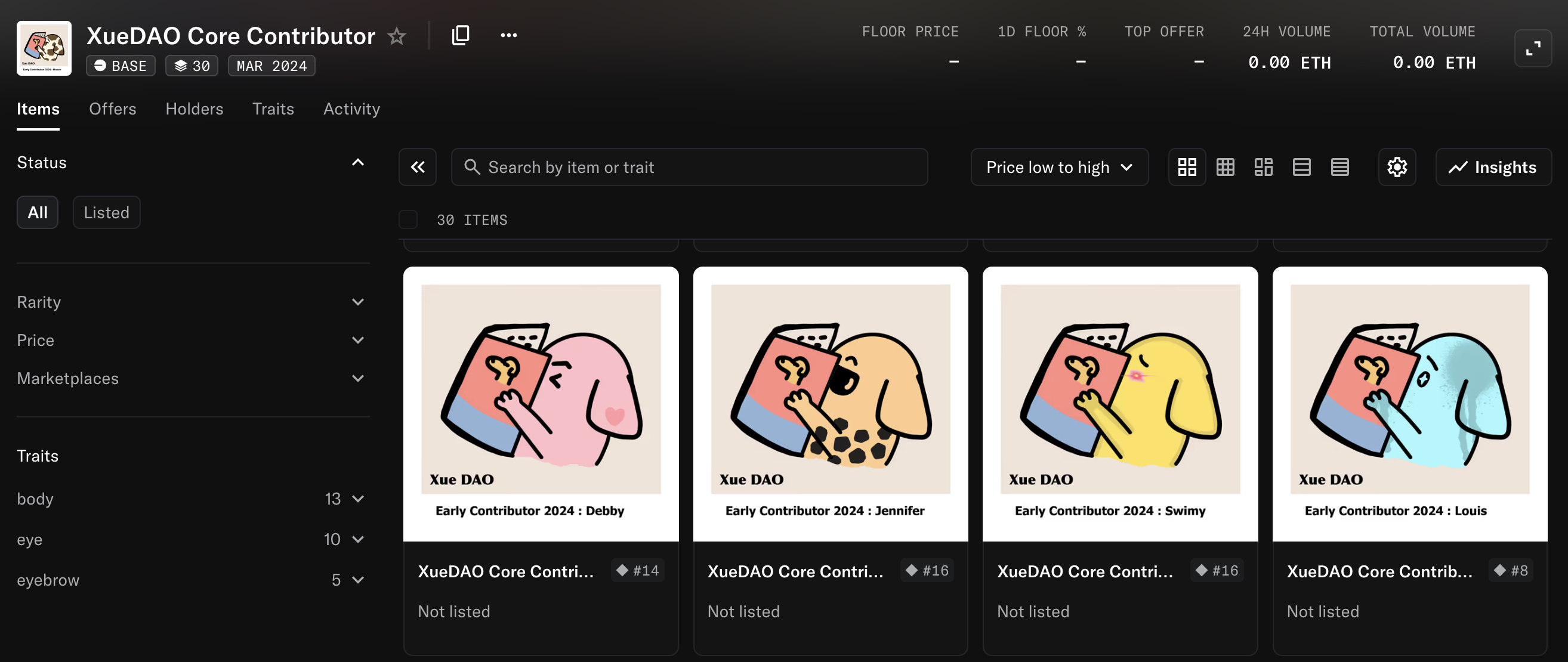The height and width of the screenshot is (662, 1568).
Task: Open the Price low to high sort dropdown
Action: tap(1059, 167)
